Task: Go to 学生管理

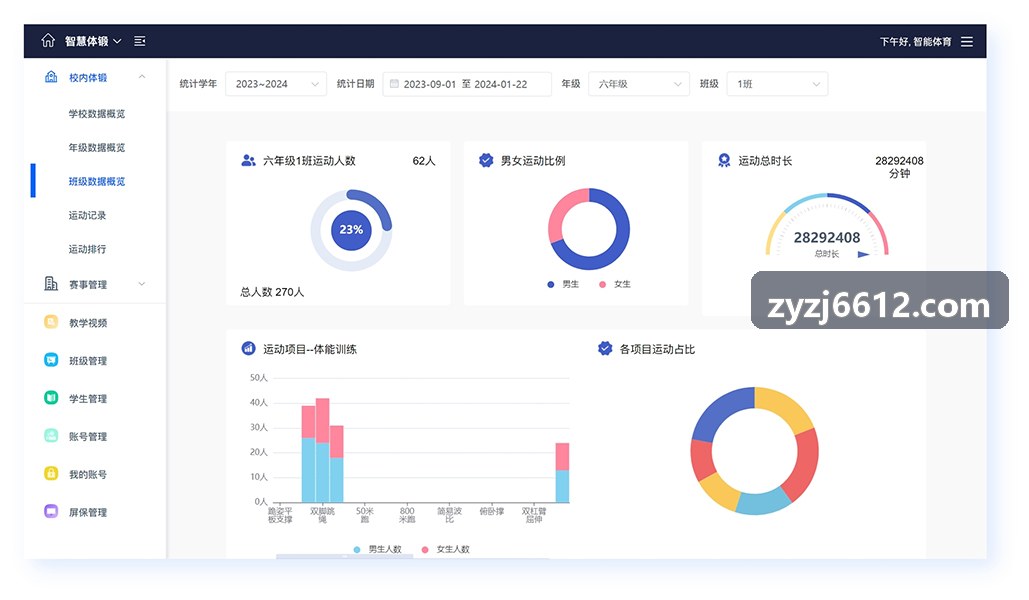Action: click(x=88, y=399)
